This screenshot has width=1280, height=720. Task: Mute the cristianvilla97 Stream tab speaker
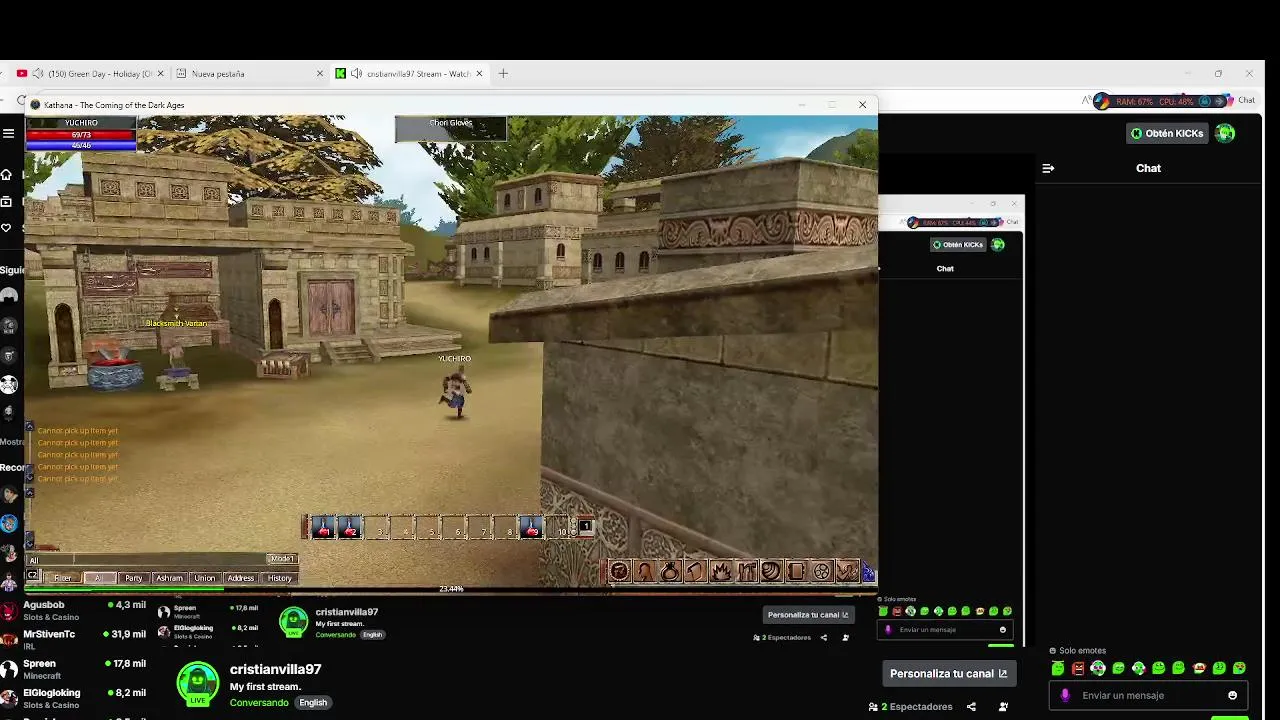click(357, 73)
